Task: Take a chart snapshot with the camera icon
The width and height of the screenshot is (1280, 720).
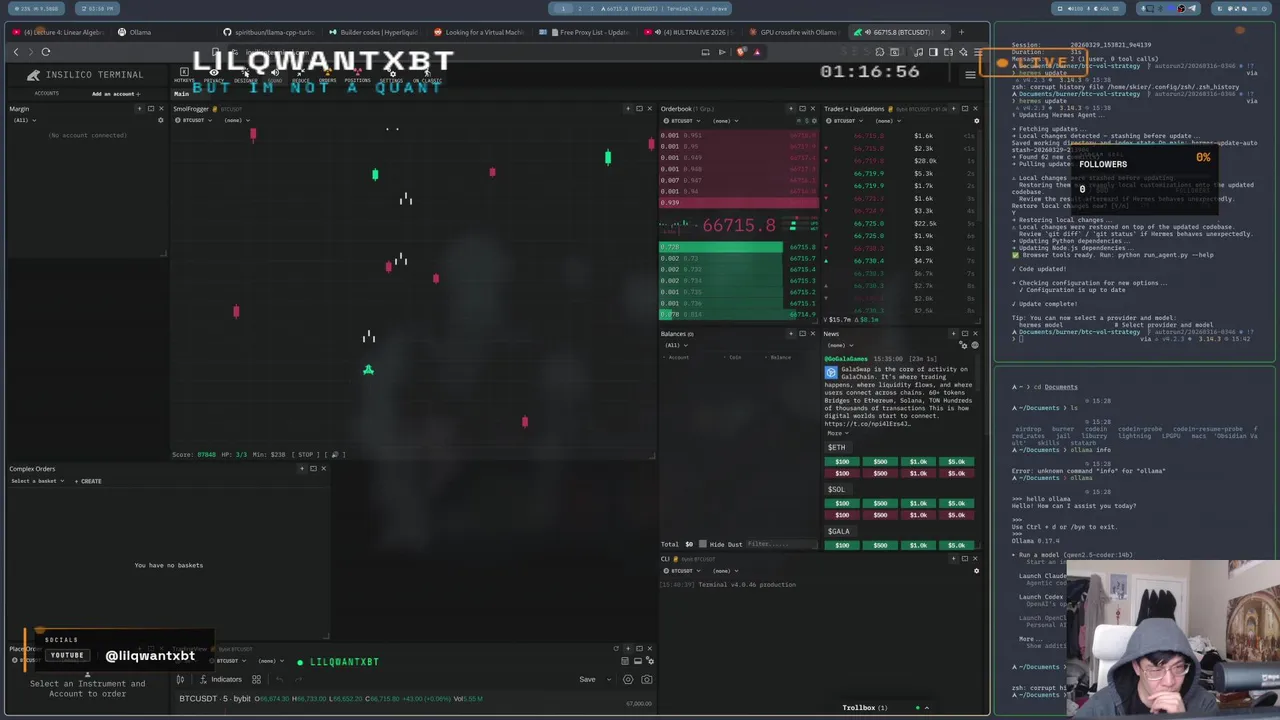Action: [x=646, y=679]
